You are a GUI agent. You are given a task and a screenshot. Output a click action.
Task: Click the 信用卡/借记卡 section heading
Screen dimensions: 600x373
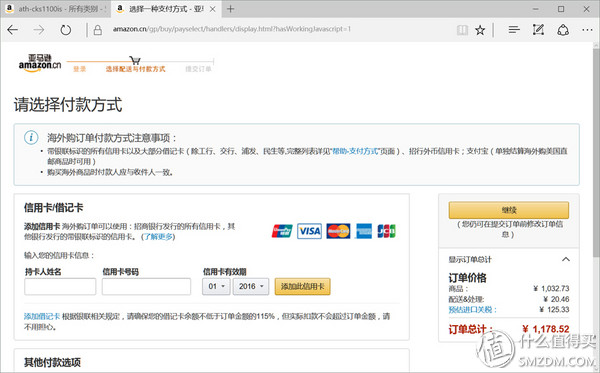click(x=54, y=208)
